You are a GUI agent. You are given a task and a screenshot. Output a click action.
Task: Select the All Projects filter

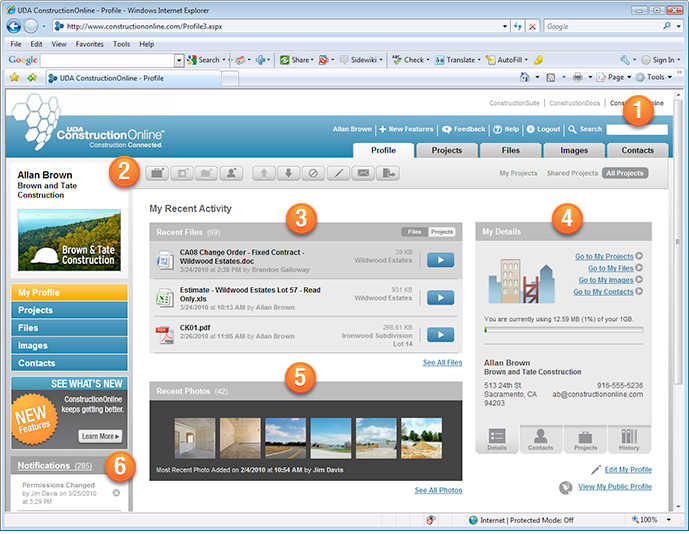coord(625,173)
